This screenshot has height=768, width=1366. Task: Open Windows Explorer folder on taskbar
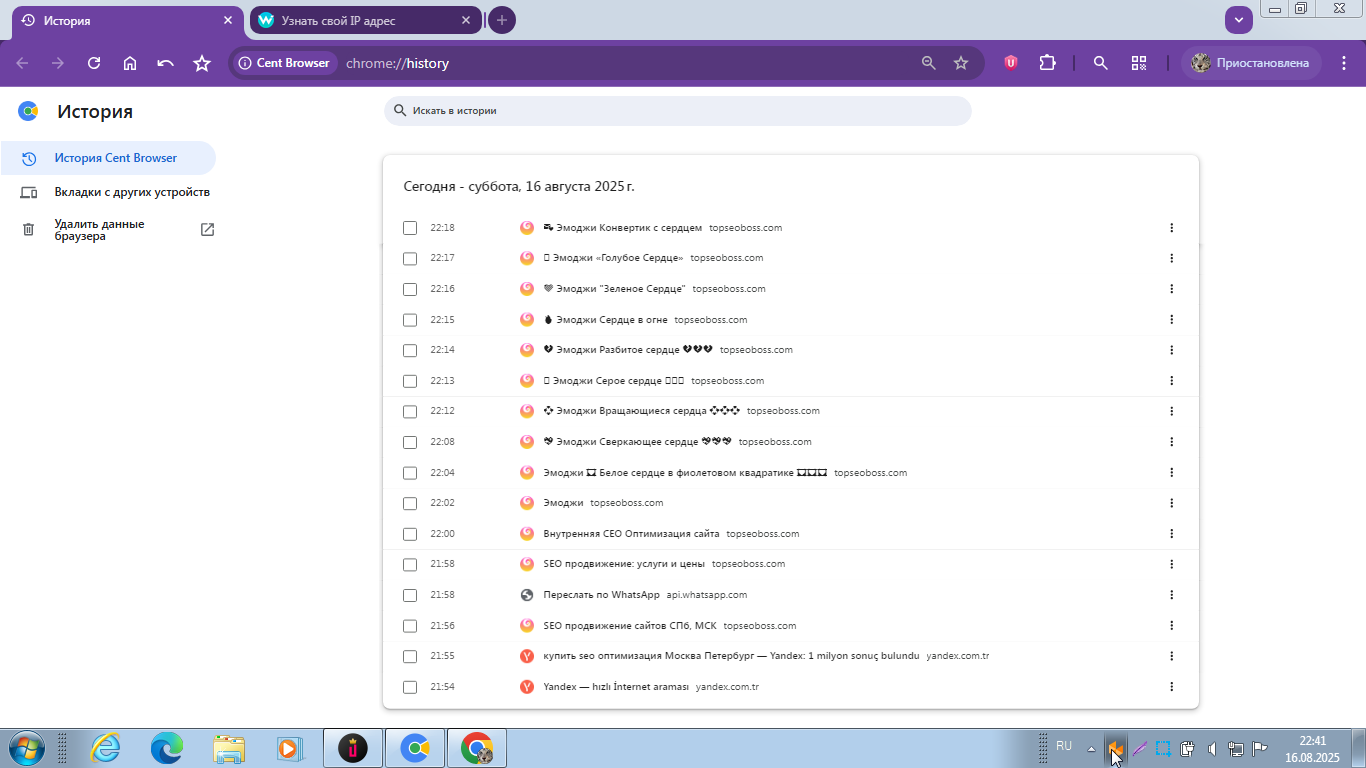click(x=229, y=748)
